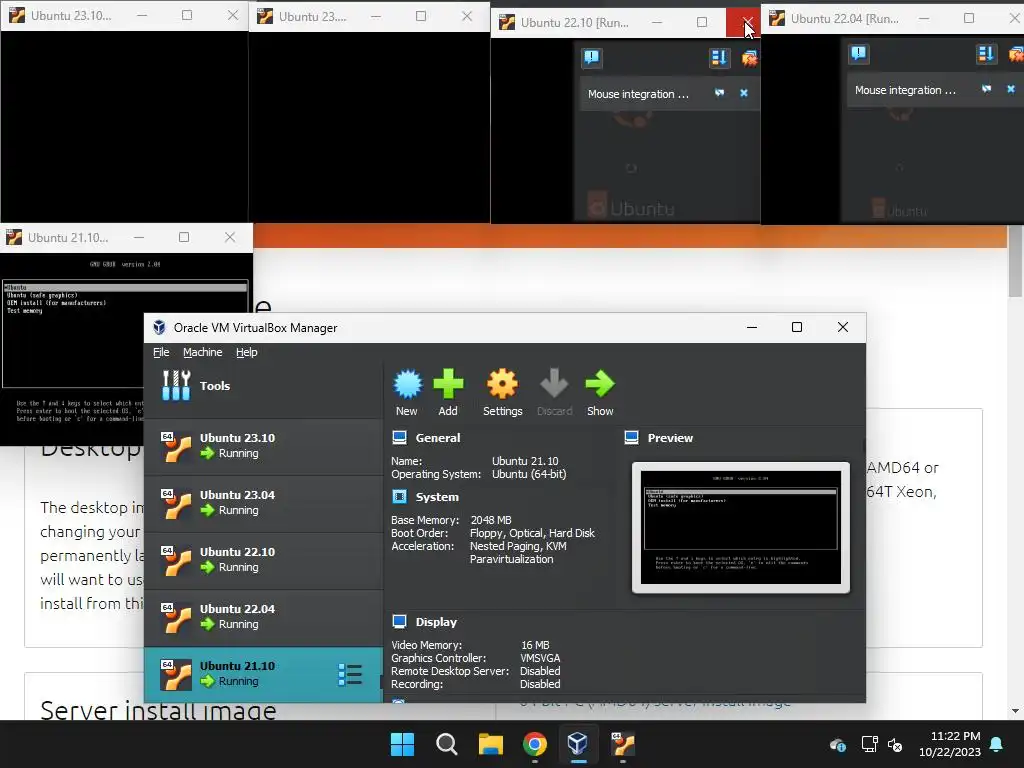Image resolution: width=1024 pixels, height=768 pixels.
Task: Click the sort notifications icon in Ubuntu 22.10 window
Action: pos(719,58)
